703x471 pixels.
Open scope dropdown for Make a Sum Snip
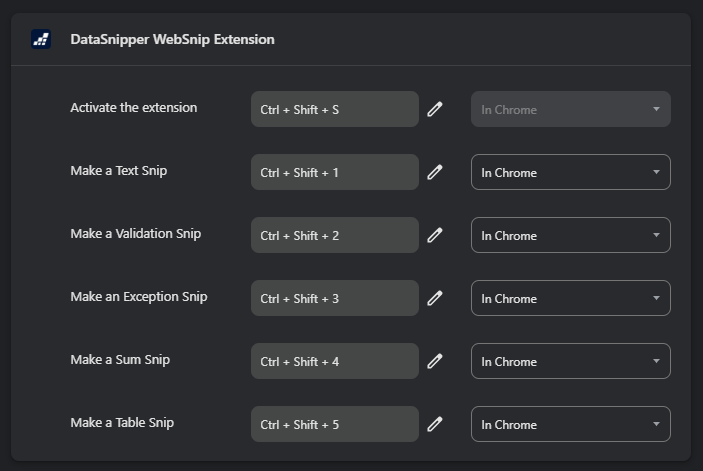pyautogui.click(x=570, y=362)
